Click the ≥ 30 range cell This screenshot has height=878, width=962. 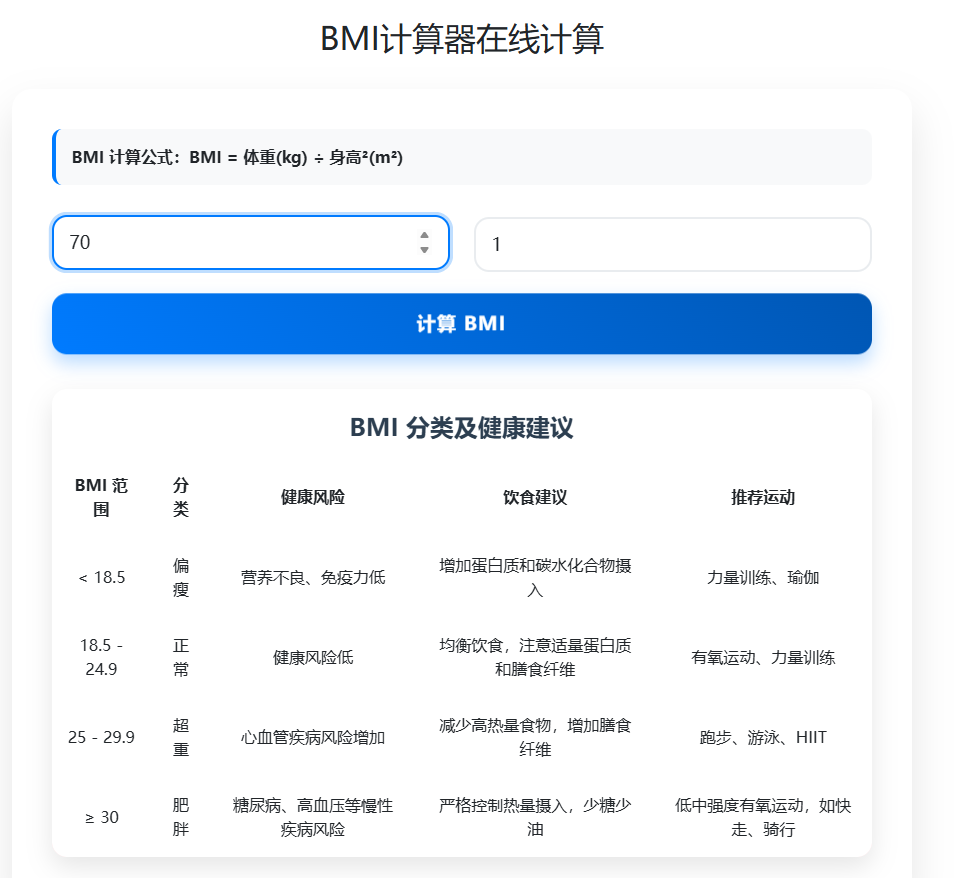pos(101,817)
